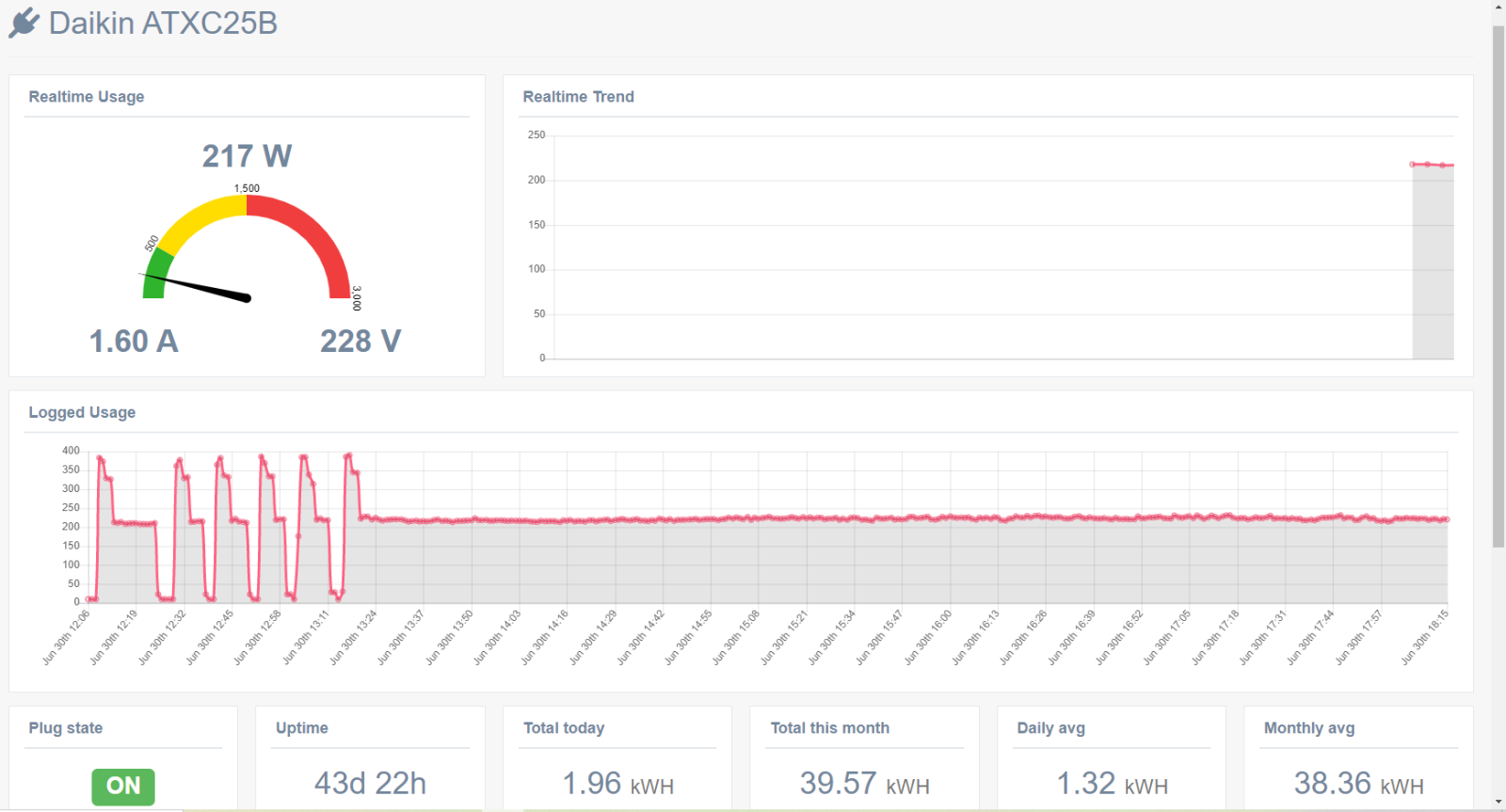Screen dimensions: 1506x812
Task: Click the 228 V voltage reading
Action: tap(360, 341)
